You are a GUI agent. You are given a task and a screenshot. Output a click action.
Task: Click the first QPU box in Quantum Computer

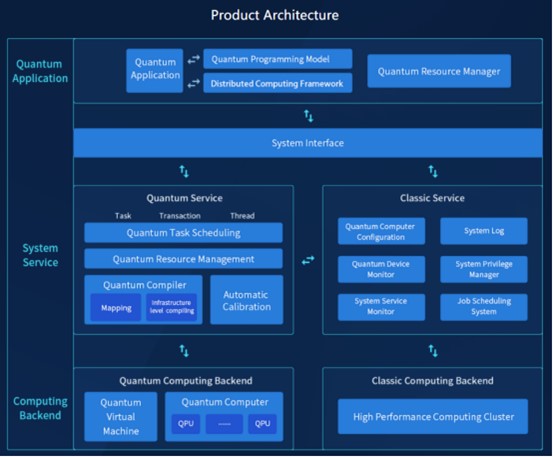[x=186, y=424]
